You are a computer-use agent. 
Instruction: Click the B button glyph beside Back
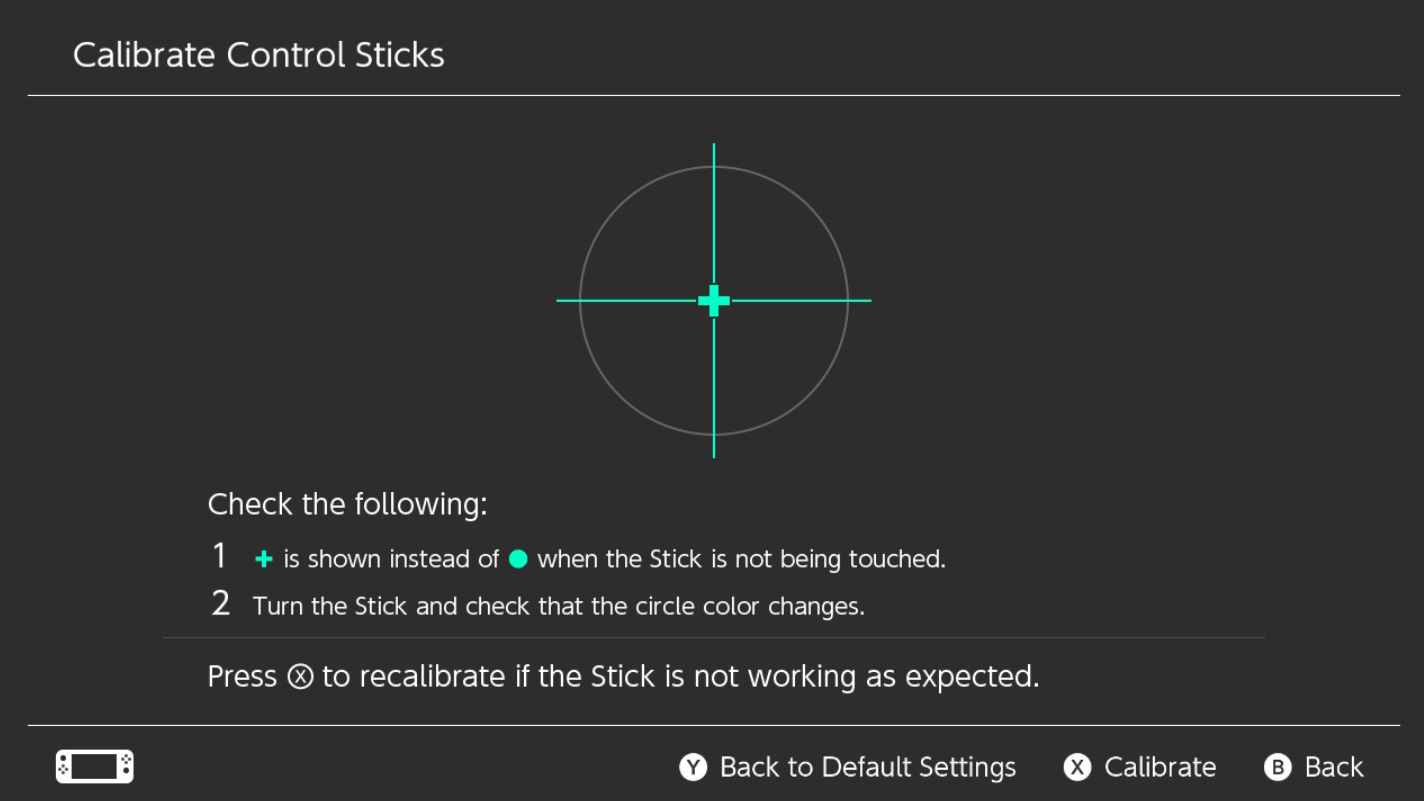[x=1277, y=767]
